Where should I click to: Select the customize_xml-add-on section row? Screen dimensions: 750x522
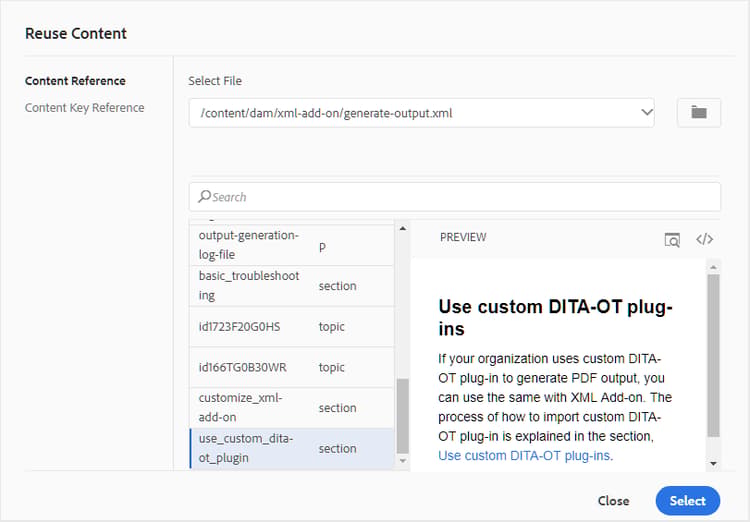(291, 408)
